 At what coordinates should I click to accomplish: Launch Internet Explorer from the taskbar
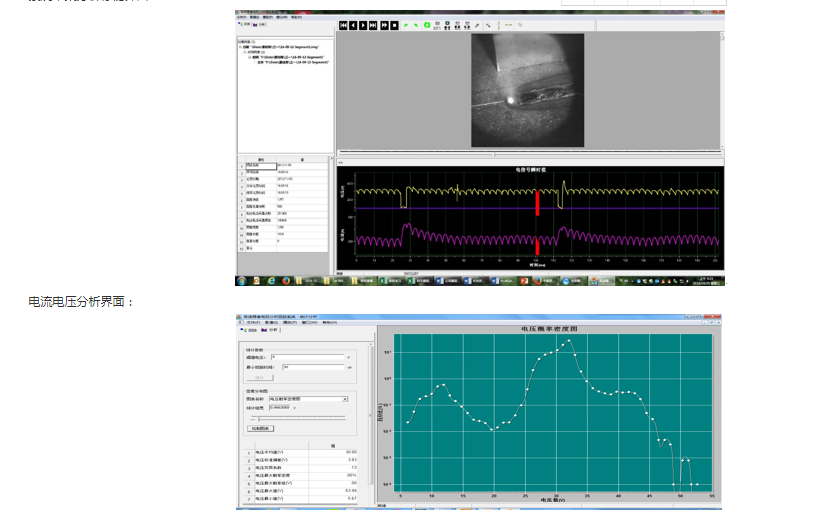(271, 281)
